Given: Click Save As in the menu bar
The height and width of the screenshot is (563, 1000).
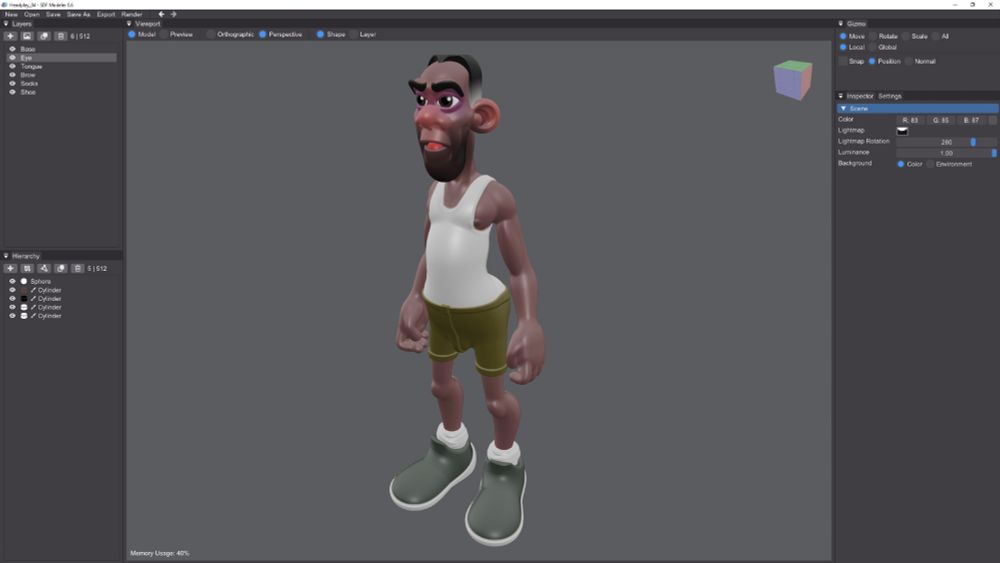Looking at the screenshot, I should point(78,14).
